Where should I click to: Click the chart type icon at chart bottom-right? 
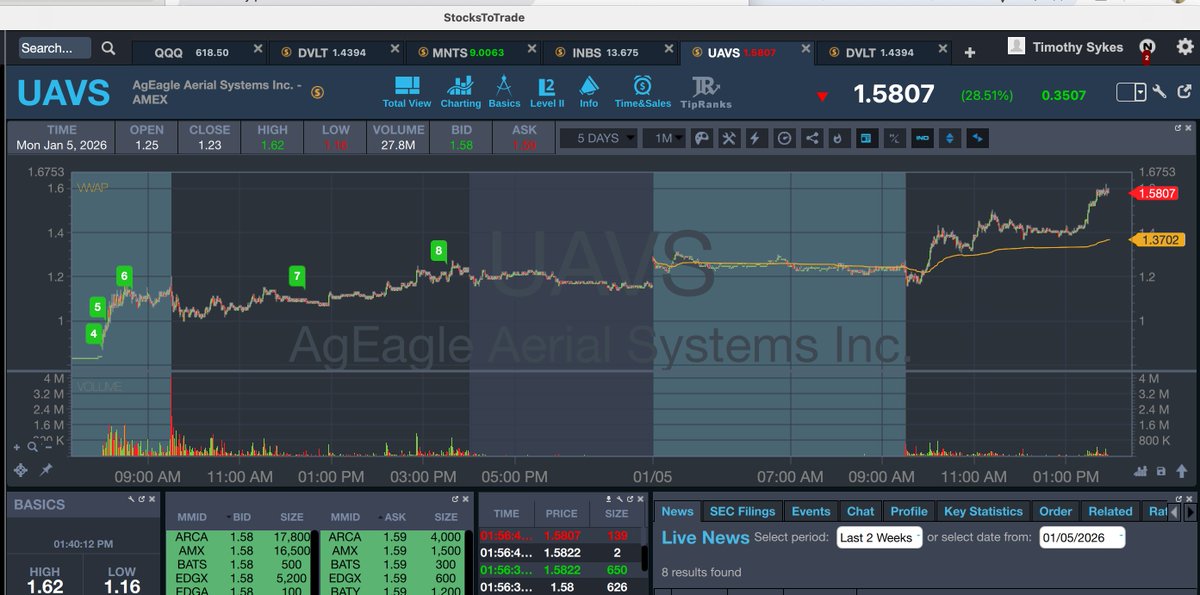coord(1141,471)
